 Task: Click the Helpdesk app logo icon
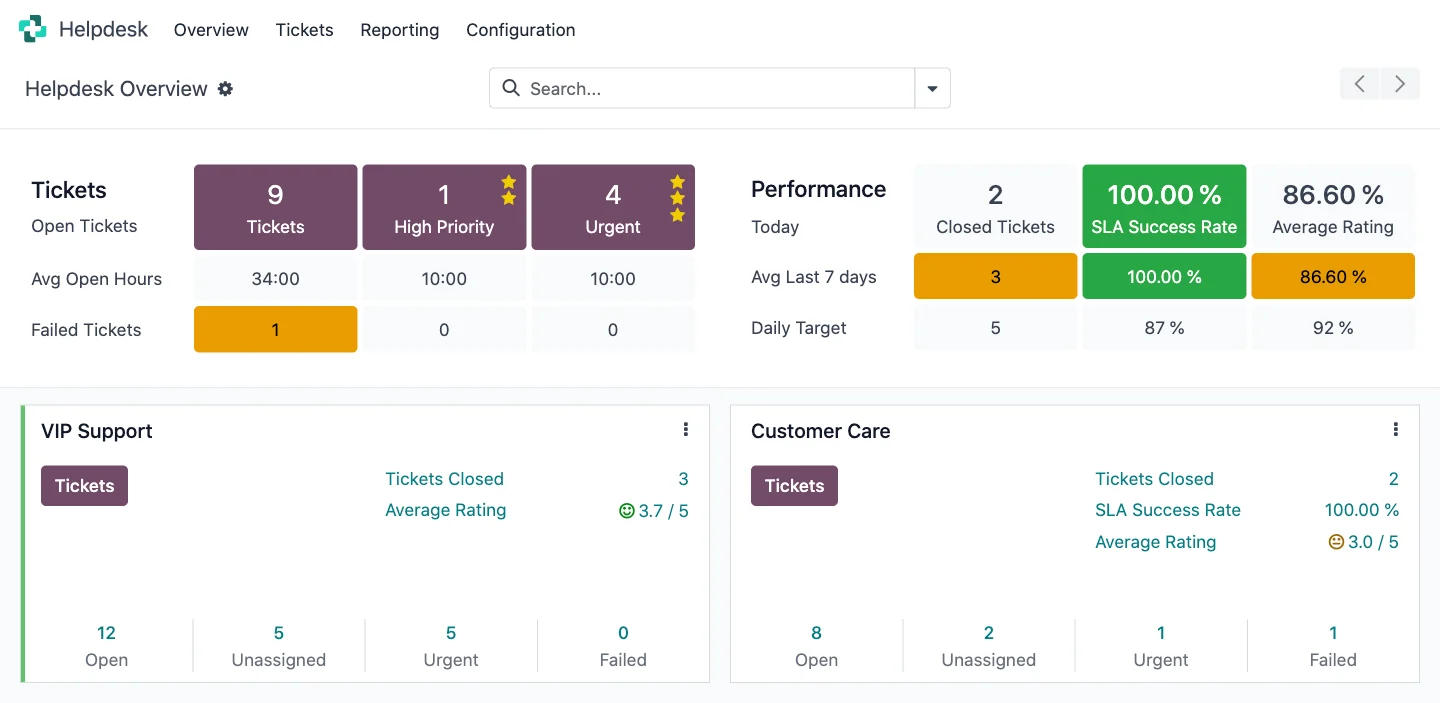(x=33, y=29)
